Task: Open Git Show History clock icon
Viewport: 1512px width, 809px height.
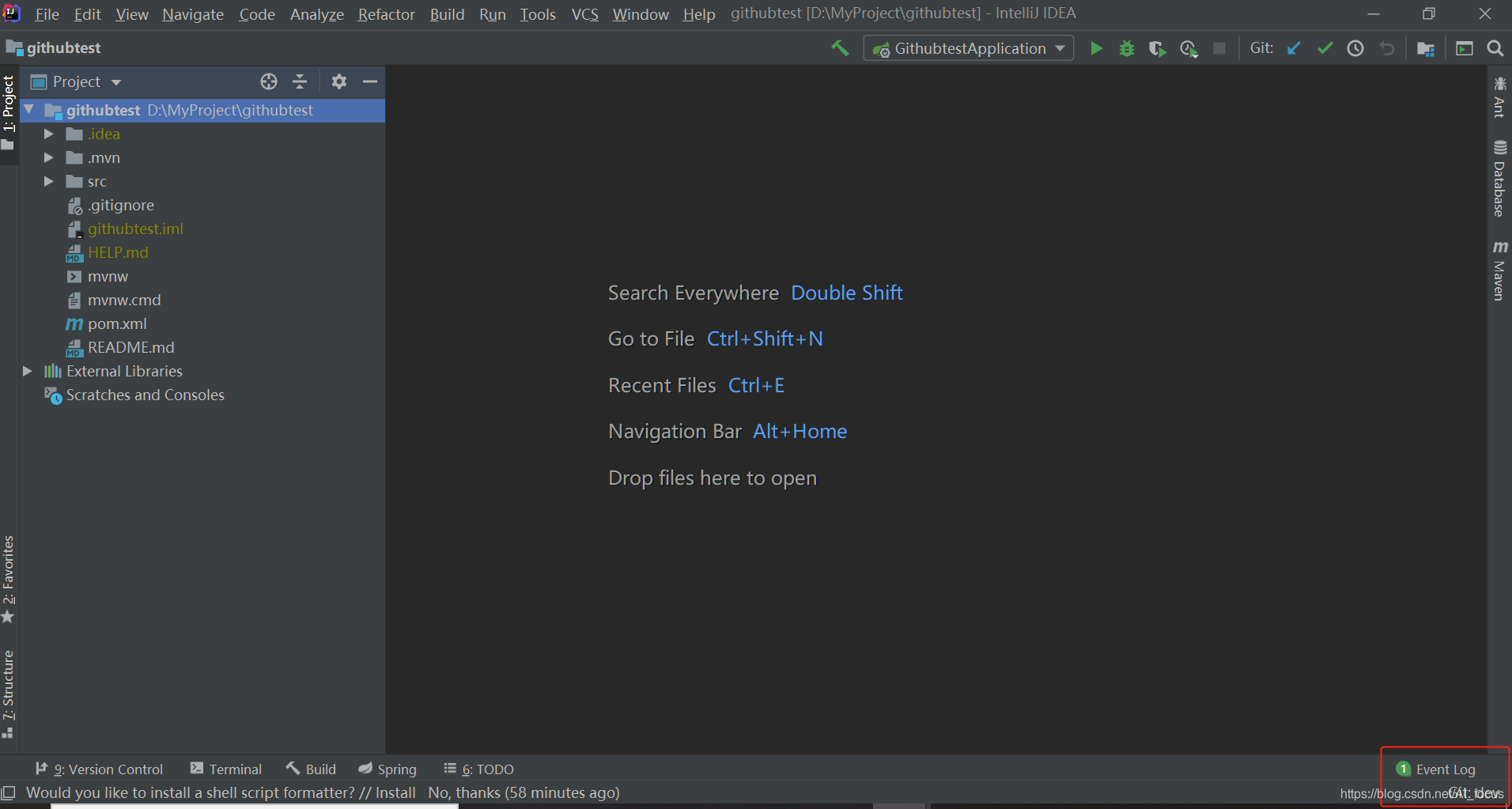Action: pyautogui.click(x=1355, y=48)
